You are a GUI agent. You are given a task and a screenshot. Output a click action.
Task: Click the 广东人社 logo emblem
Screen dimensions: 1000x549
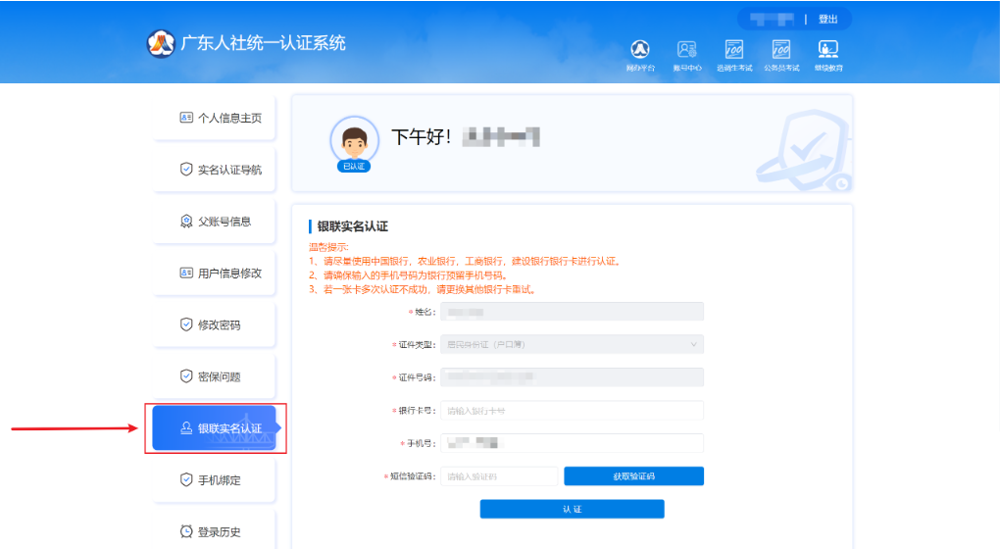161,43
